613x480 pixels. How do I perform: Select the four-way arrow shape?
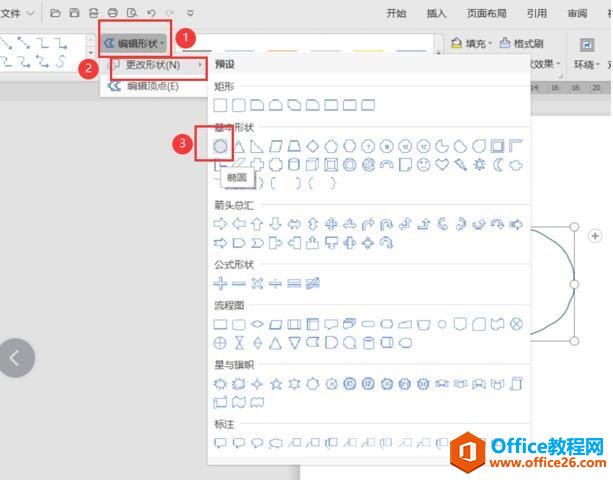point(331,224)
